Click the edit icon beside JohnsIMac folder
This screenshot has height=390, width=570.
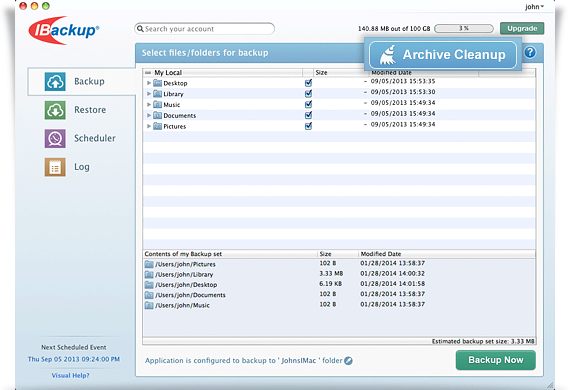point(348,361)
